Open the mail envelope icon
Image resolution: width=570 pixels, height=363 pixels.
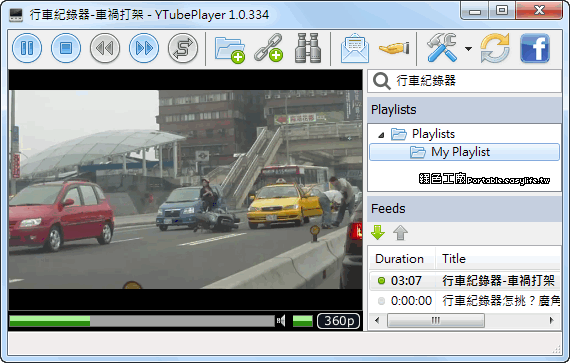[x=355, y=48]
